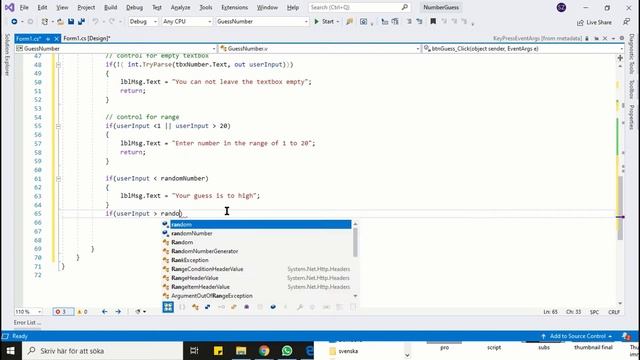The height and width of the screenshot is (360, 640).
Task: Click the next issue right arrow
Action: pyautogui.click(x=118, y=311)
